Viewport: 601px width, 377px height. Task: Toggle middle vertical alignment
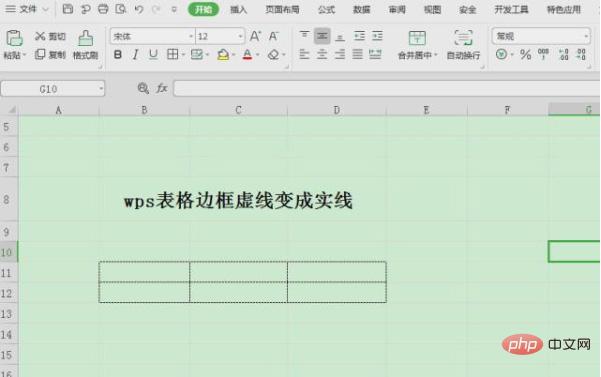[322, 36]
